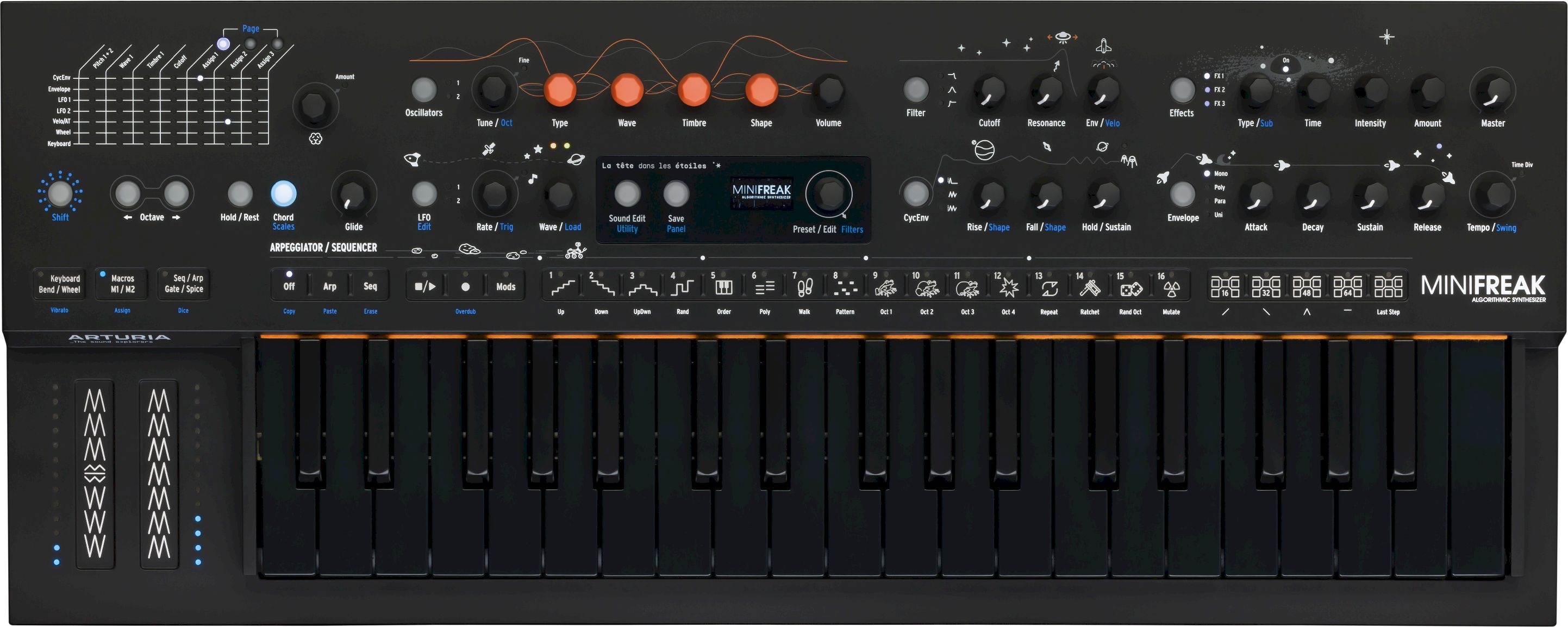Select the Walk footsteps pattern icon
Viewport: 1568px width, 627px height.
tap(805, 286)
